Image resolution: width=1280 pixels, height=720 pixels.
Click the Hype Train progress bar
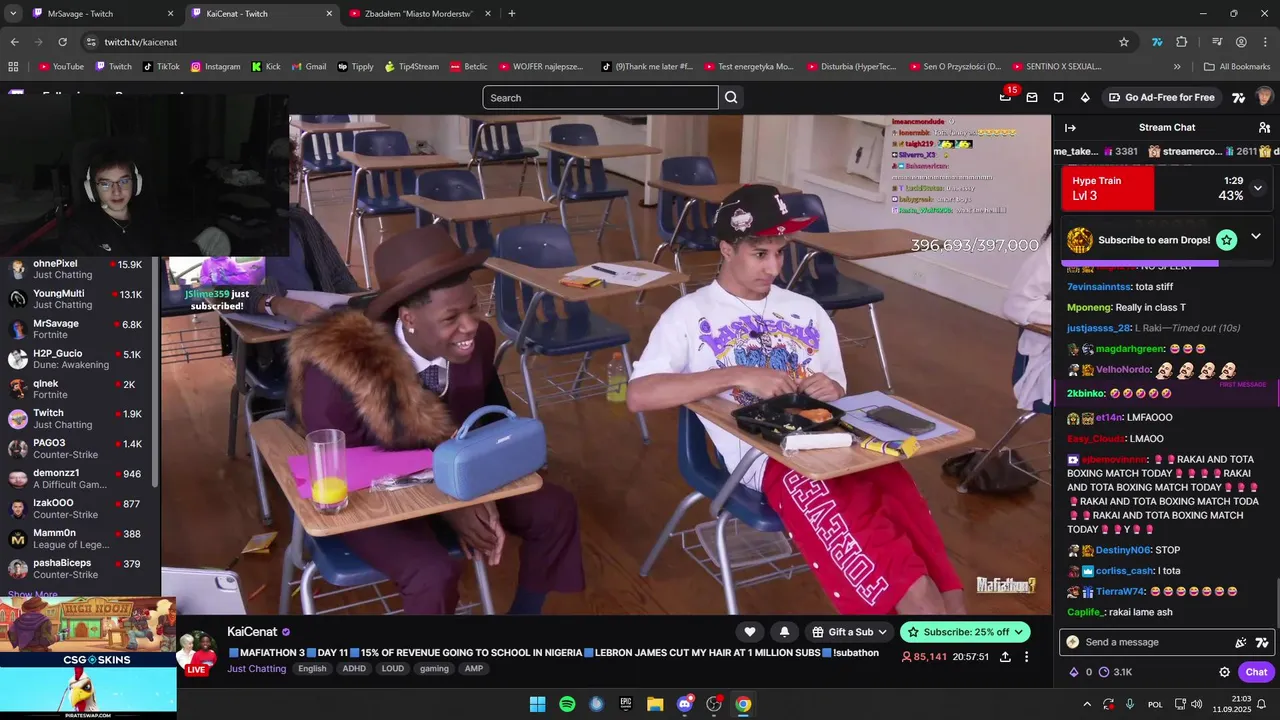[1166, 188]
